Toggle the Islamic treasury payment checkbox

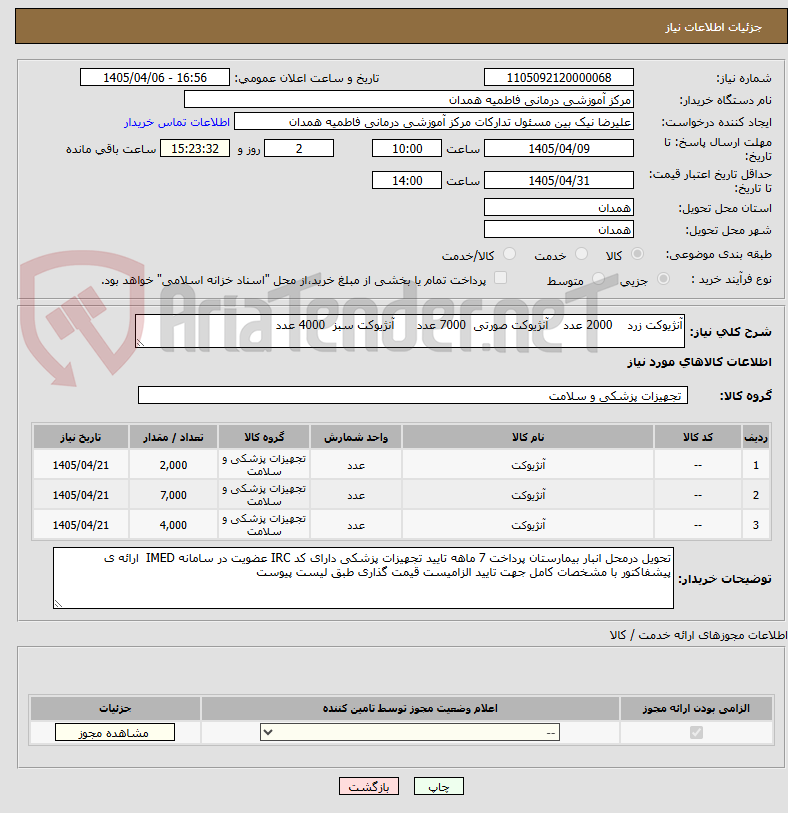coord(500,278)
